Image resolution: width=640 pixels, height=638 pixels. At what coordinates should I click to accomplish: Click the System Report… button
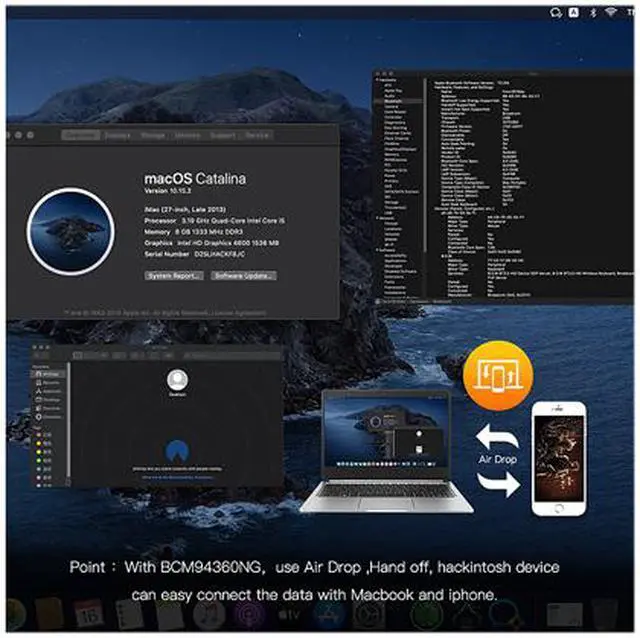[174, 276]
